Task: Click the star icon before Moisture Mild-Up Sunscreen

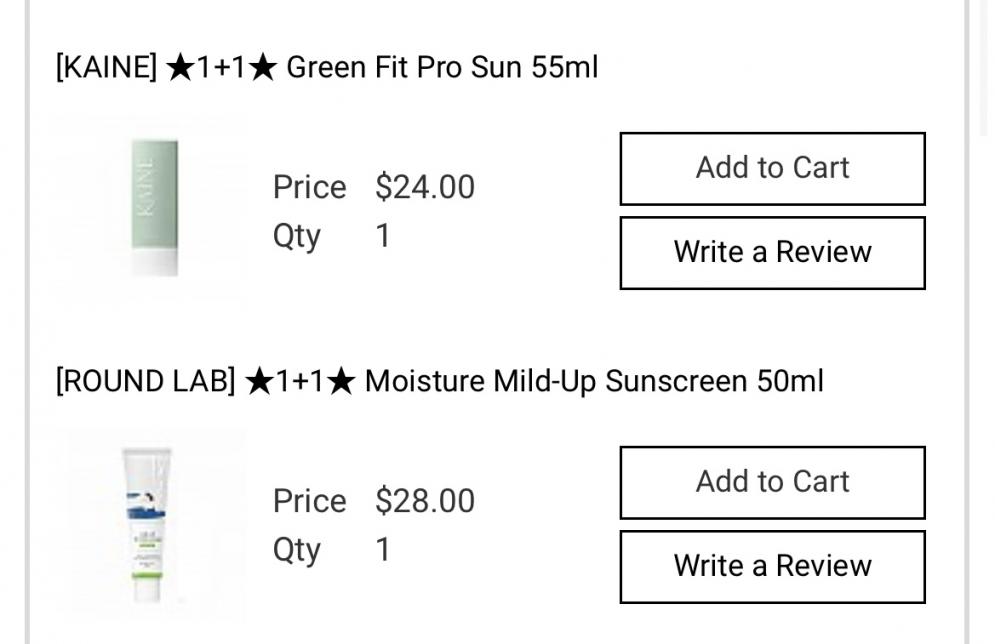Action: tap(341, 382)
